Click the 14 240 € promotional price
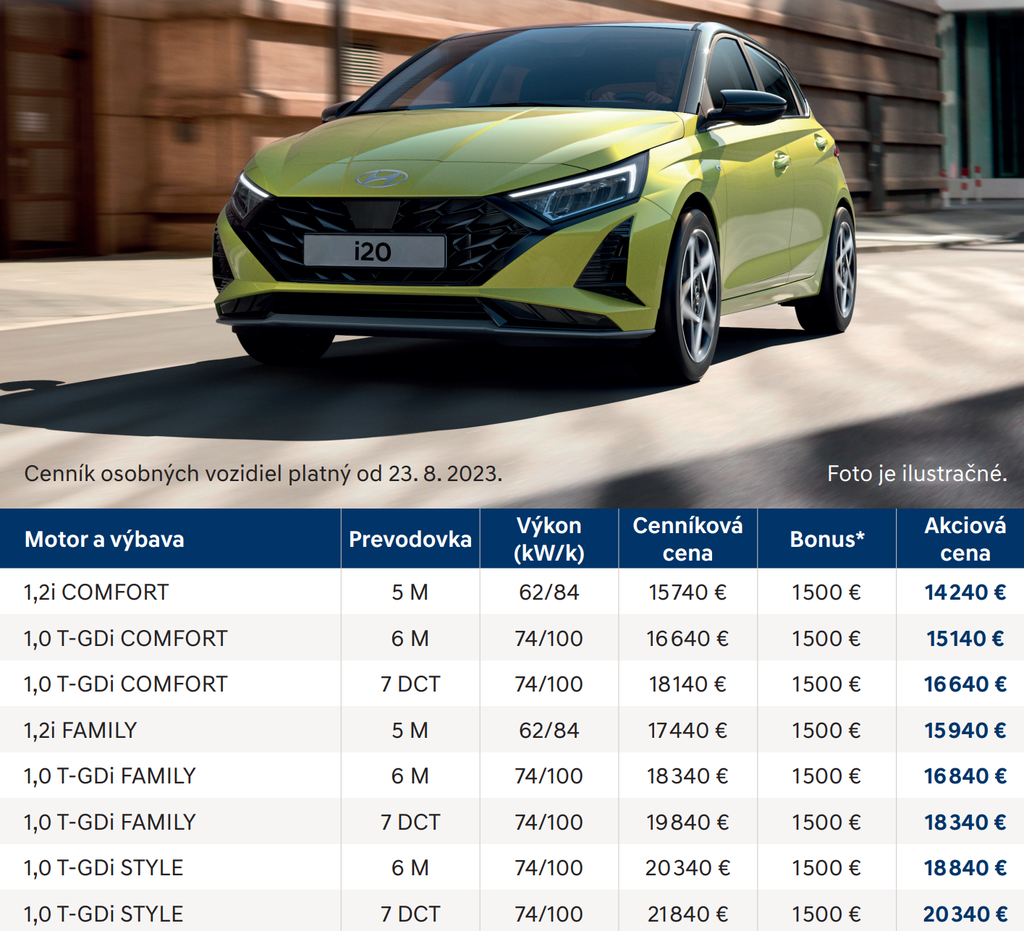1024x931 pixels. [x=964, y=592]
